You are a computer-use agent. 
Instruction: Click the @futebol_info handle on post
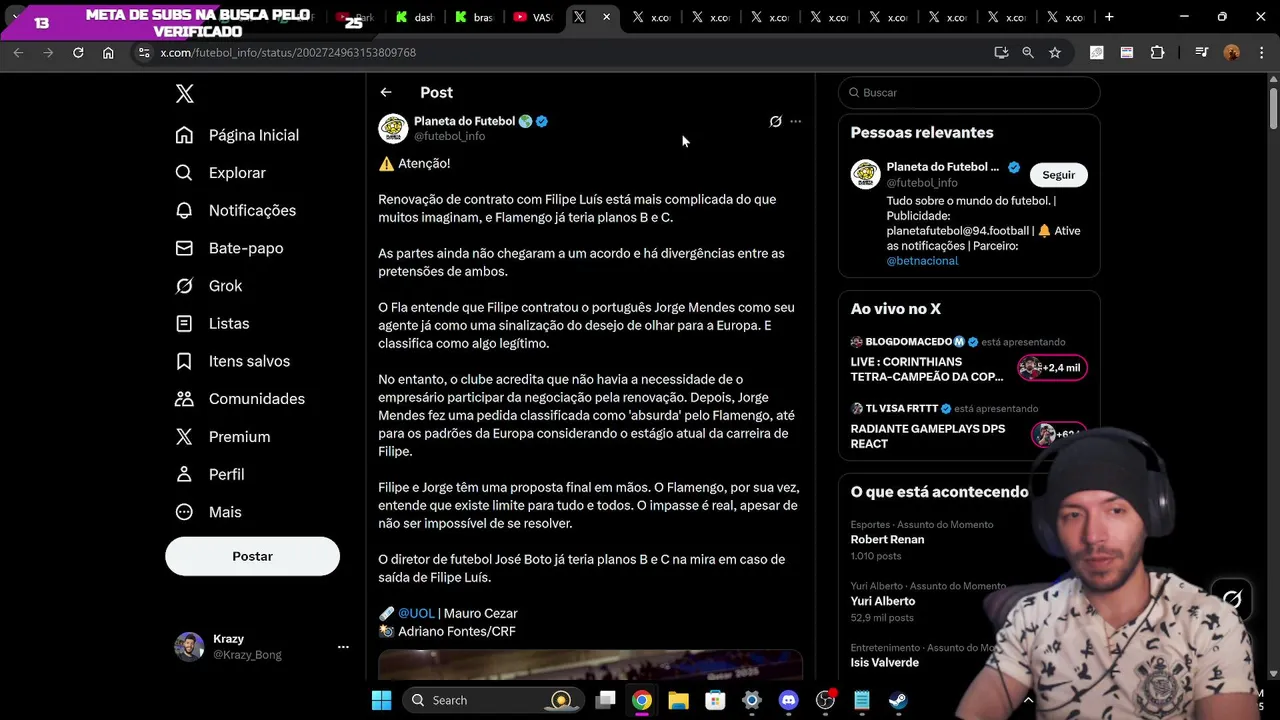(x=449, y=136)
